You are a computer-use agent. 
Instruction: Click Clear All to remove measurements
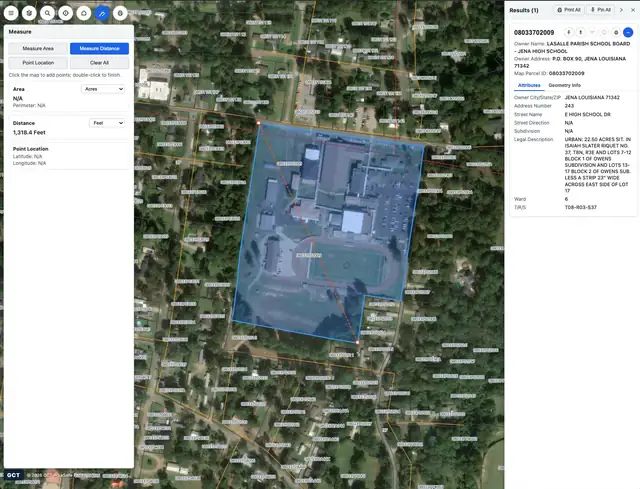[x=100, y=63]
